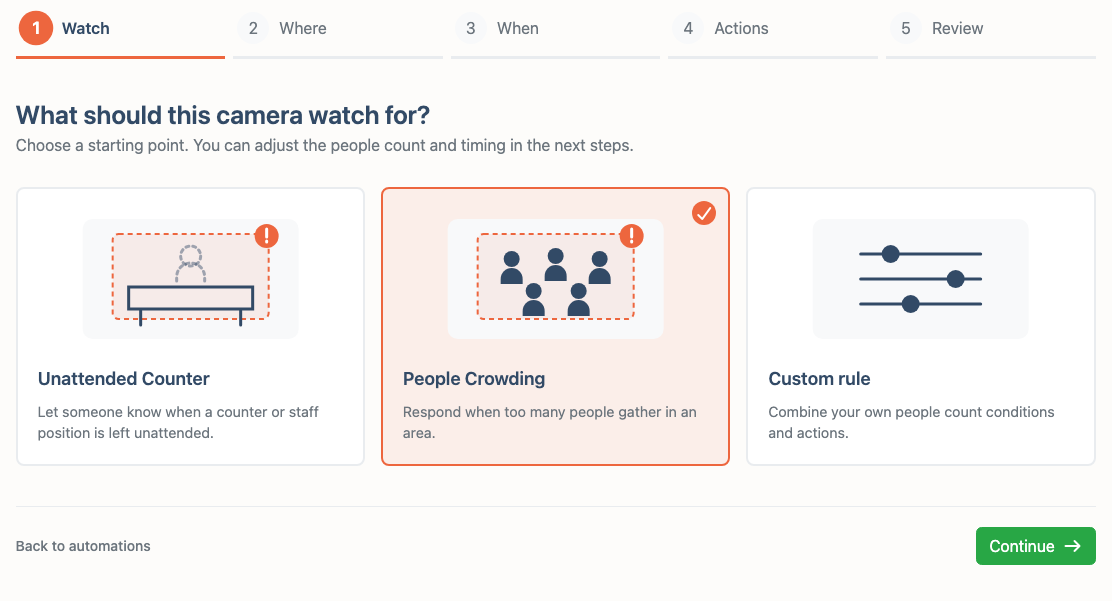Click the Unattended Counter desk illustration

coord(190,279)
